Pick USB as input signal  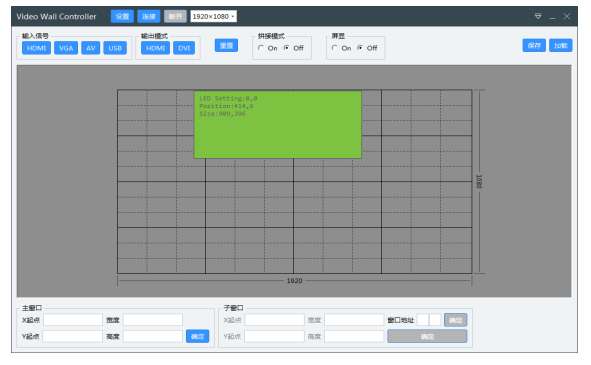tap(115, 48)
